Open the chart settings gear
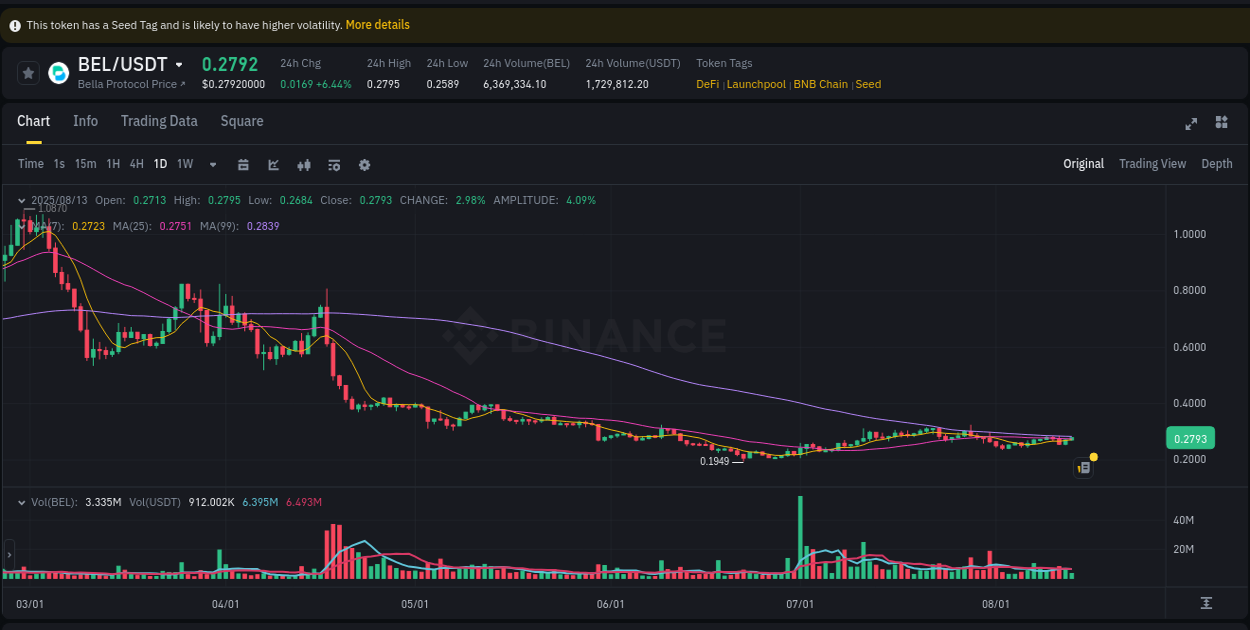The width and height of the screenshot is (1250, 630). pyautogui.click(x=364, y=164)
